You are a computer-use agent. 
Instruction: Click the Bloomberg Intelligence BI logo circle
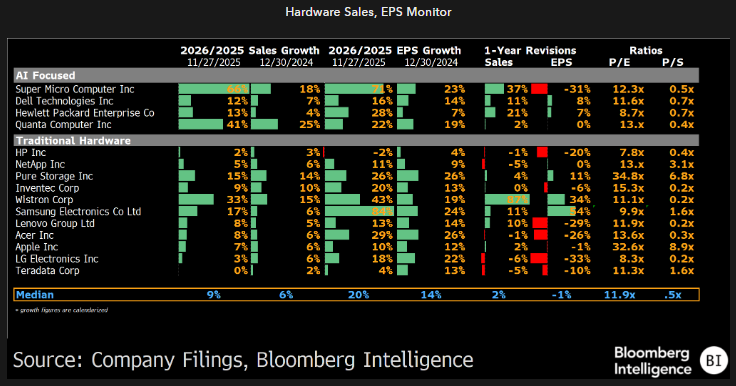(x=713, y=361)
